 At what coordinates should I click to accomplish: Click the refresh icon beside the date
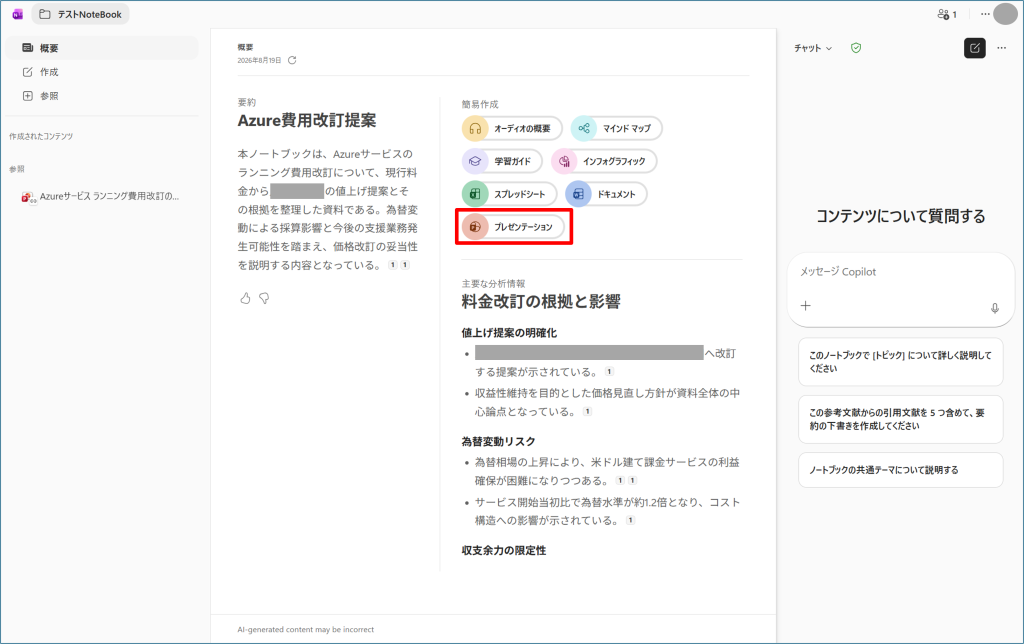[x=292, y=60]
